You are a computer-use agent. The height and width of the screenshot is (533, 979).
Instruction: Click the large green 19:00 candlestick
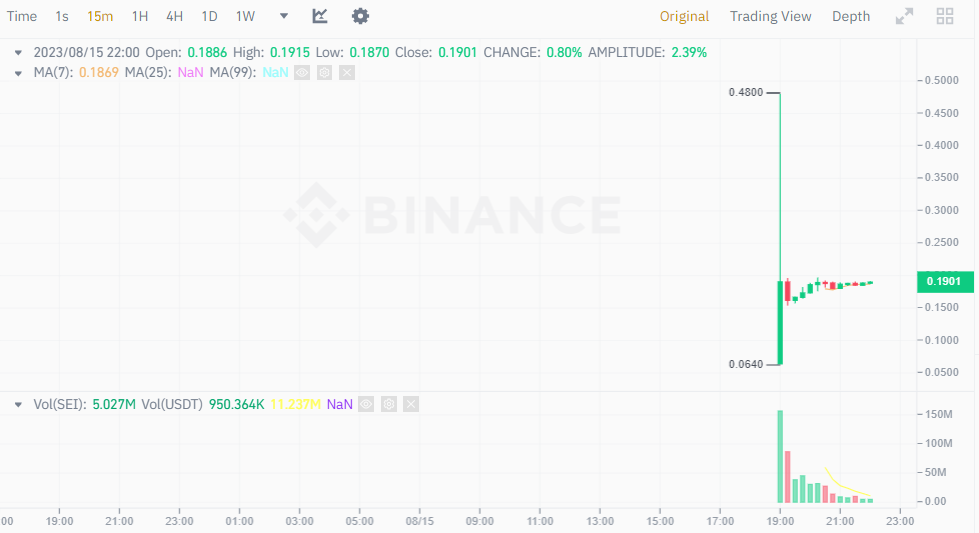(780, 323)
